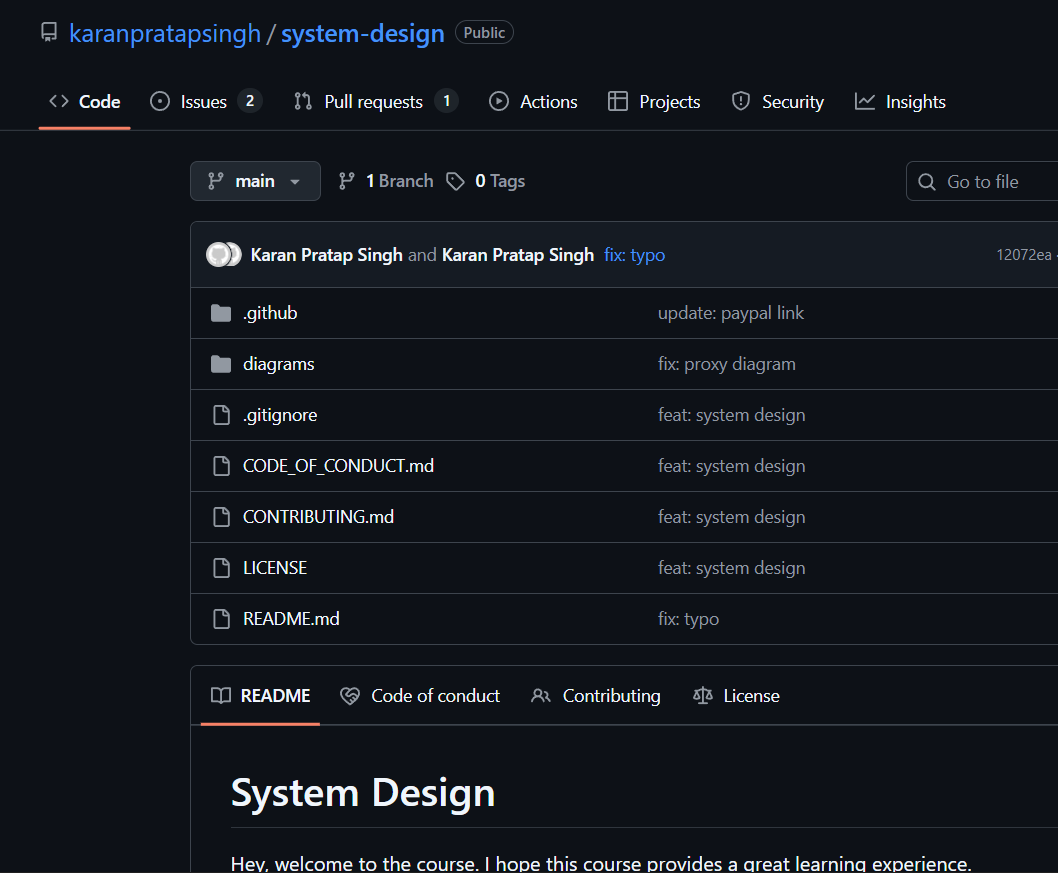
Task: Open the Projects tab
Action: (654, 102)
